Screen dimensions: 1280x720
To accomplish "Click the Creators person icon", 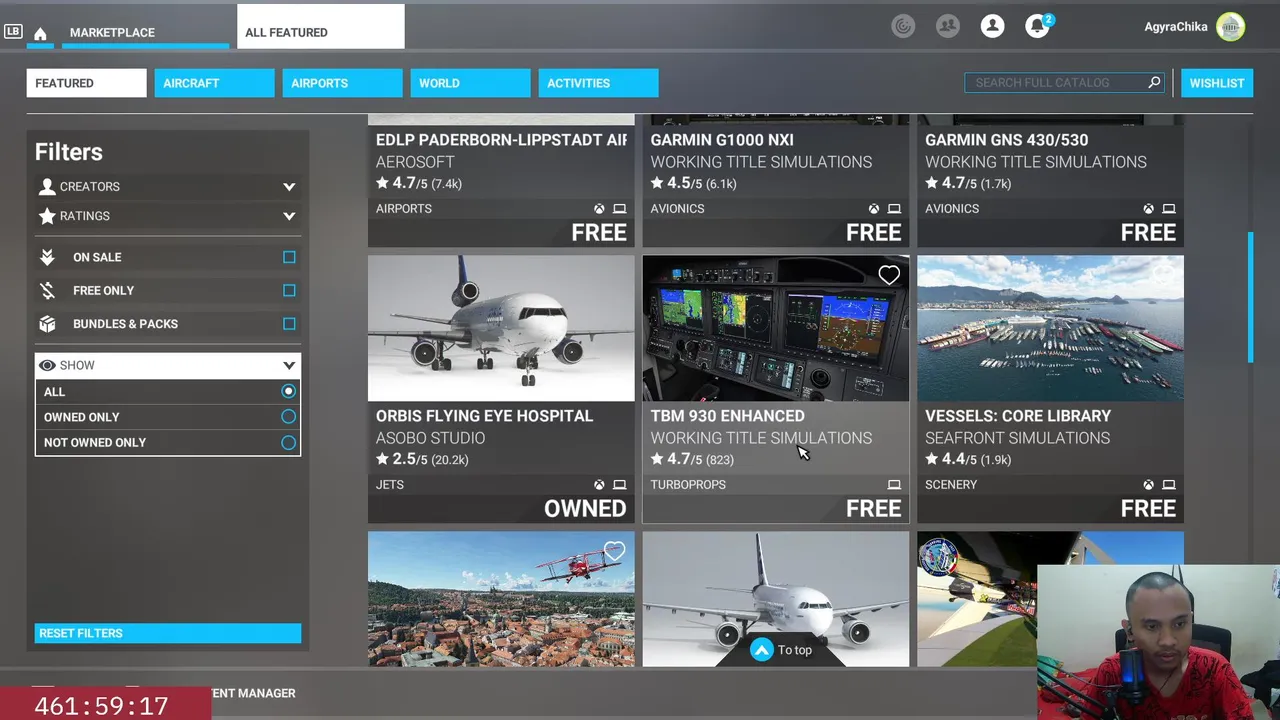I will click(47, 187).
